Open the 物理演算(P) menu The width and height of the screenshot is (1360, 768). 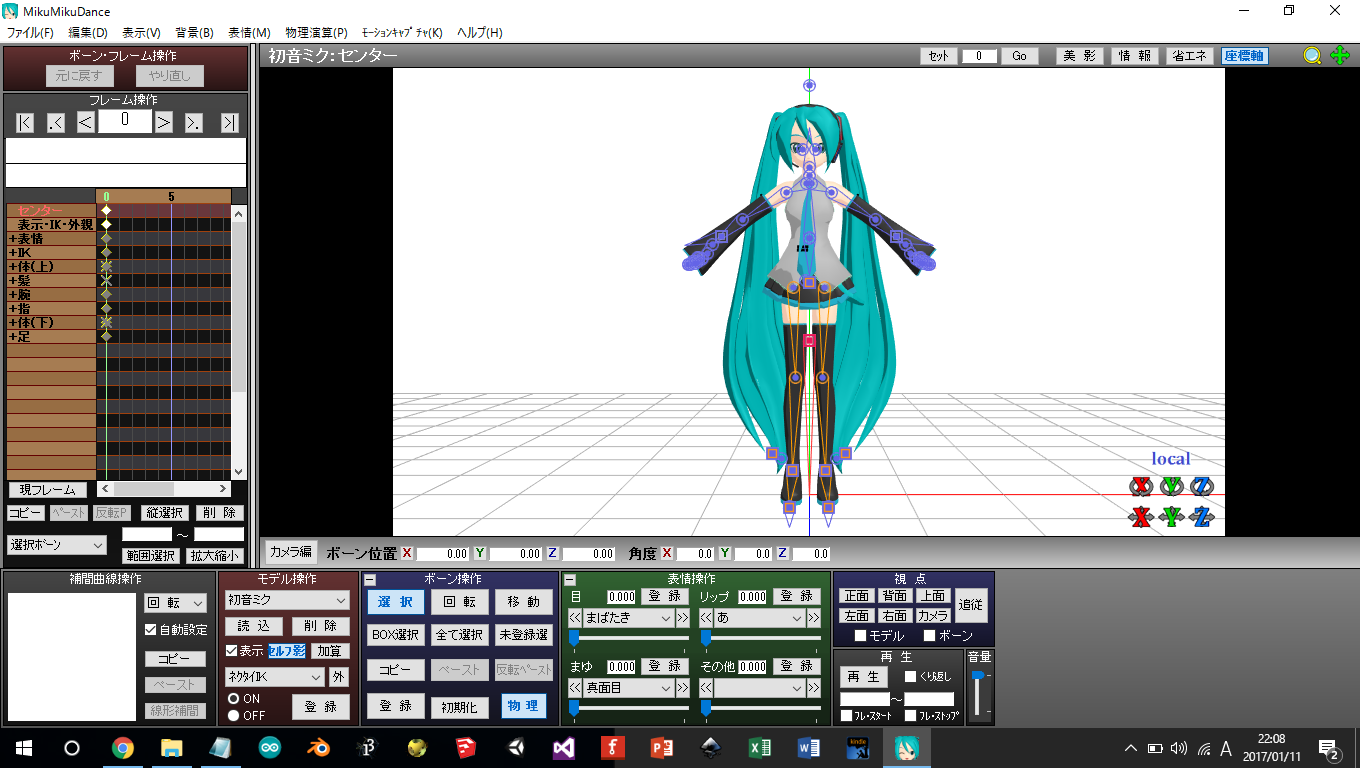pos(316,33)
